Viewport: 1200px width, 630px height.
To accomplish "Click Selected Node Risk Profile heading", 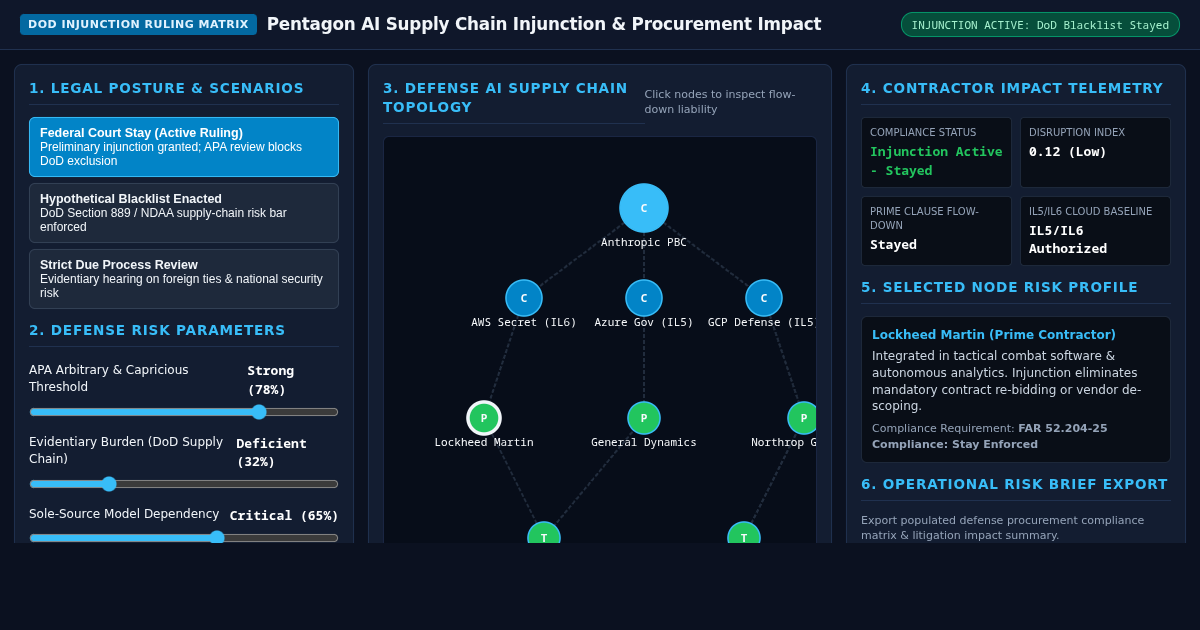I will point(1000,287).
